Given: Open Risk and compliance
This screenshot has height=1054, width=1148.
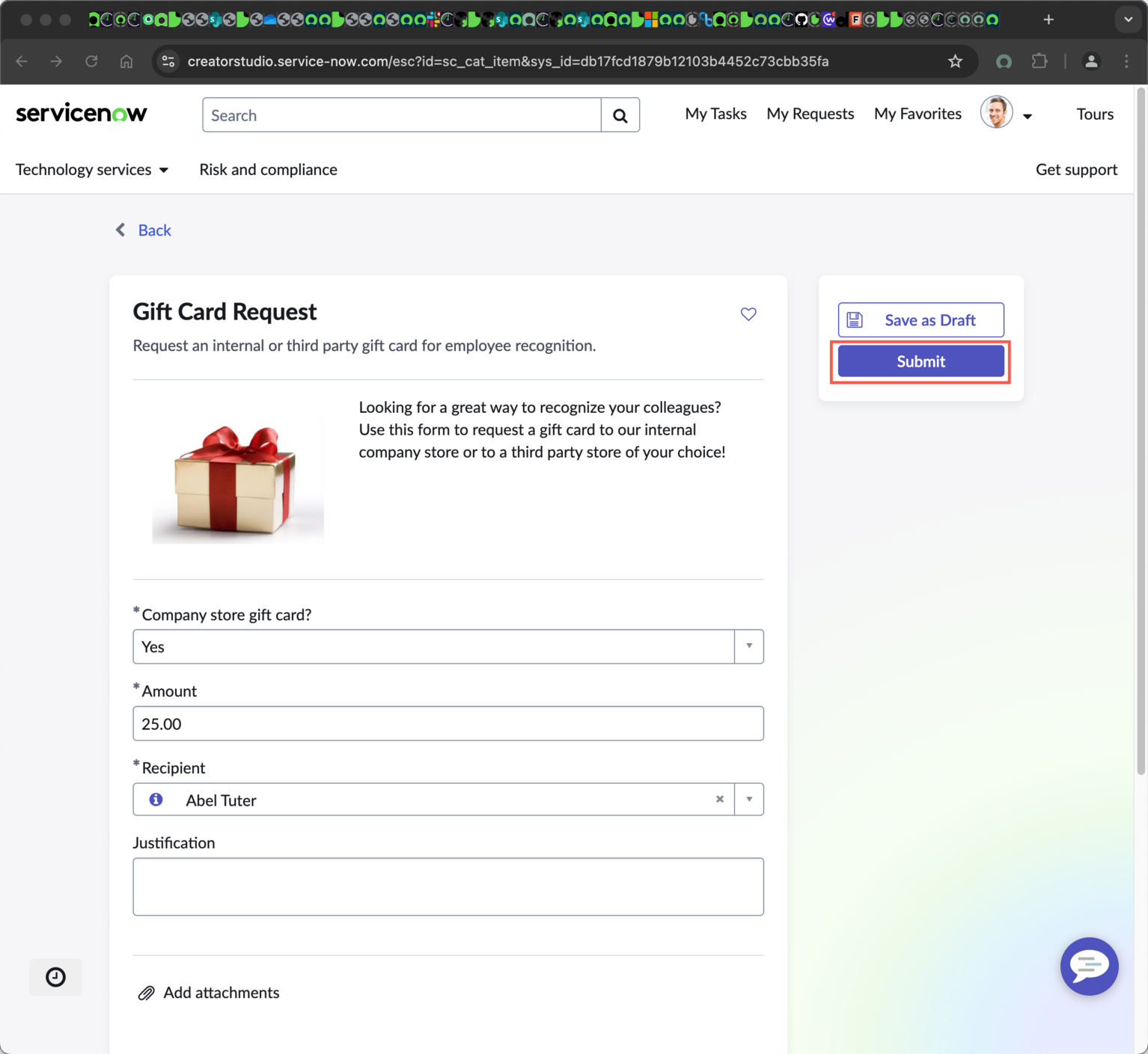Looking at the screenshot, I should point(268,170).
